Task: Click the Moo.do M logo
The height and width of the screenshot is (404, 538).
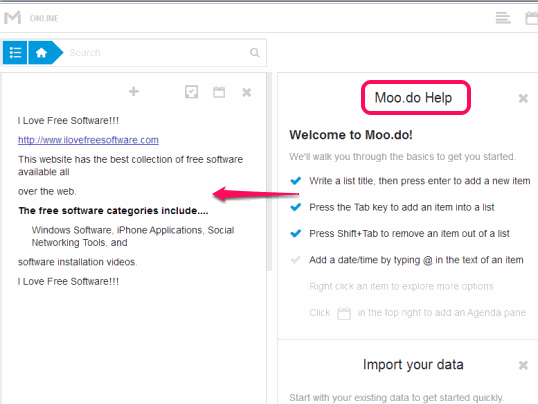Action: 12,18
